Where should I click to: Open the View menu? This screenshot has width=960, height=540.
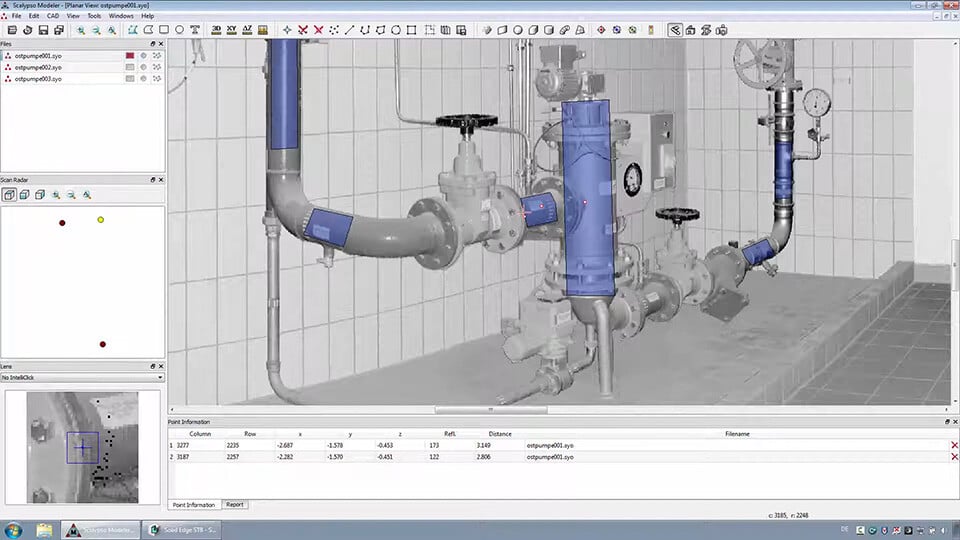pos(73,16)
